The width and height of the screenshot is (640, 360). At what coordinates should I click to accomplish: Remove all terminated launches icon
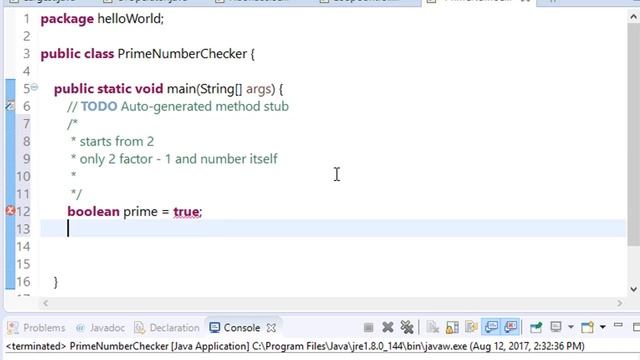tap(407, 327)
